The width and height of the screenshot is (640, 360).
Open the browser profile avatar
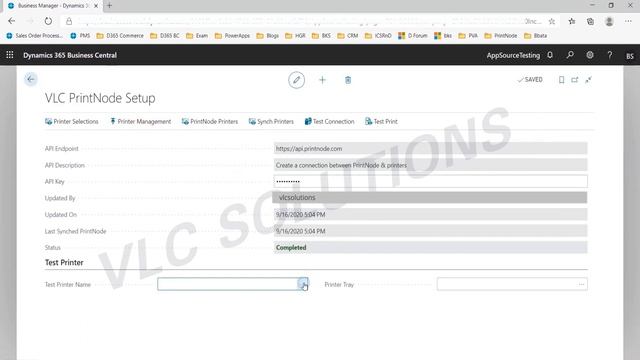609,21
